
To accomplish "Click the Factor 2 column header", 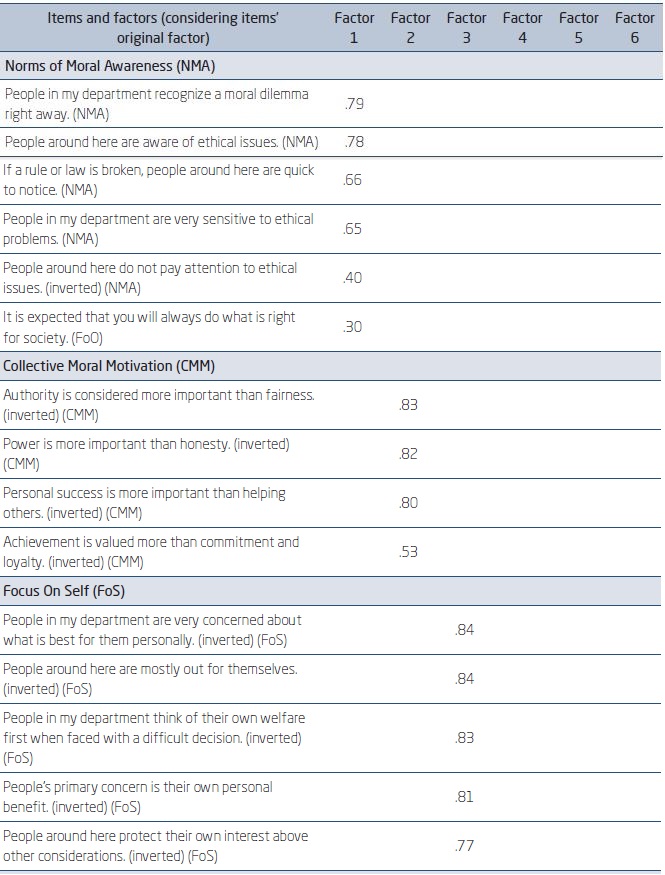I will pos(410,27).
